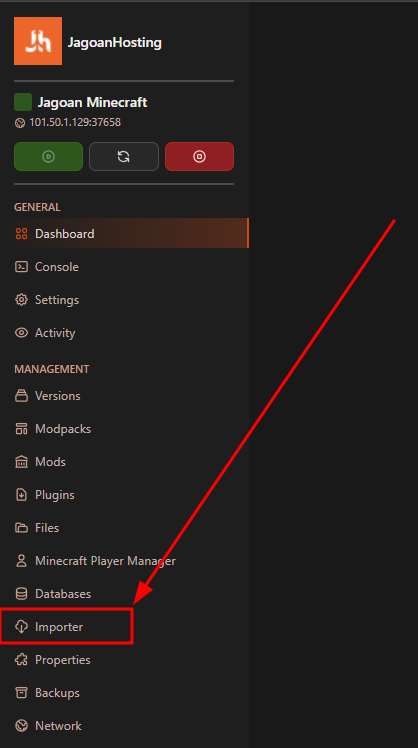The image size is (418, 748).
Task: Click the Properties puzzle-piece icon
Action: [21, 660]
